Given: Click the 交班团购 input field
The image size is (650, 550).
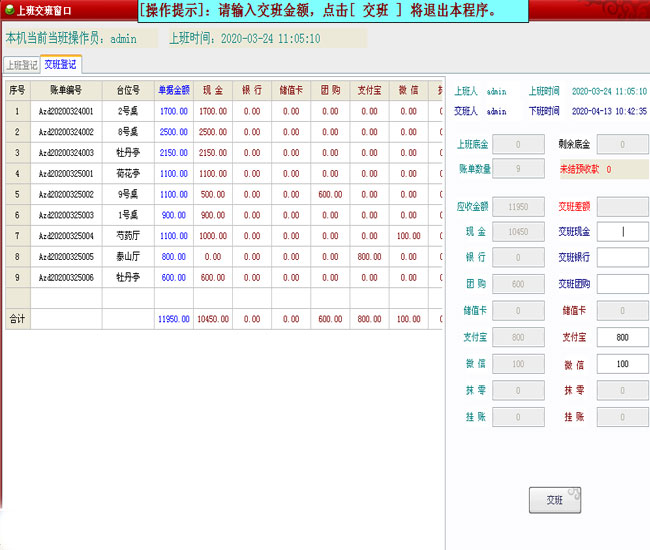Looking at the screenshot, I should pos(623,284).
